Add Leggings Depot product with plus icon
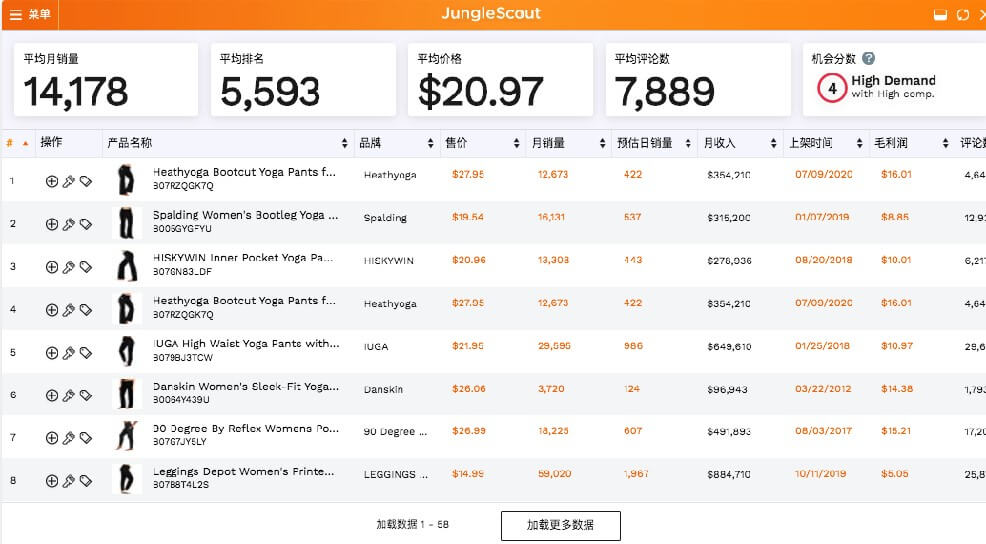 click(x=52, y=480)
